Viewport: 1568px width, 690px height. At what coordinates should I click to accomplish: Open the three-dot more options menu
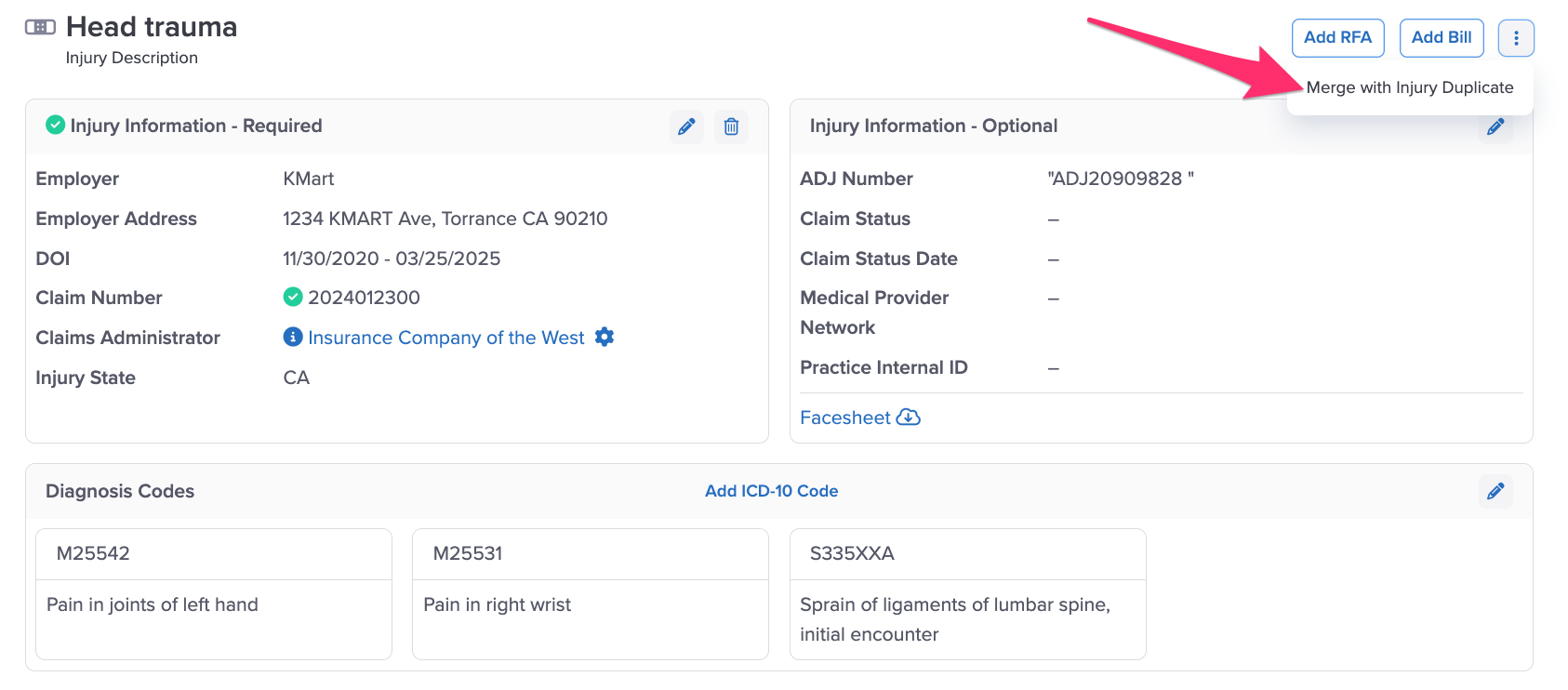click(x=1516, y=38)
